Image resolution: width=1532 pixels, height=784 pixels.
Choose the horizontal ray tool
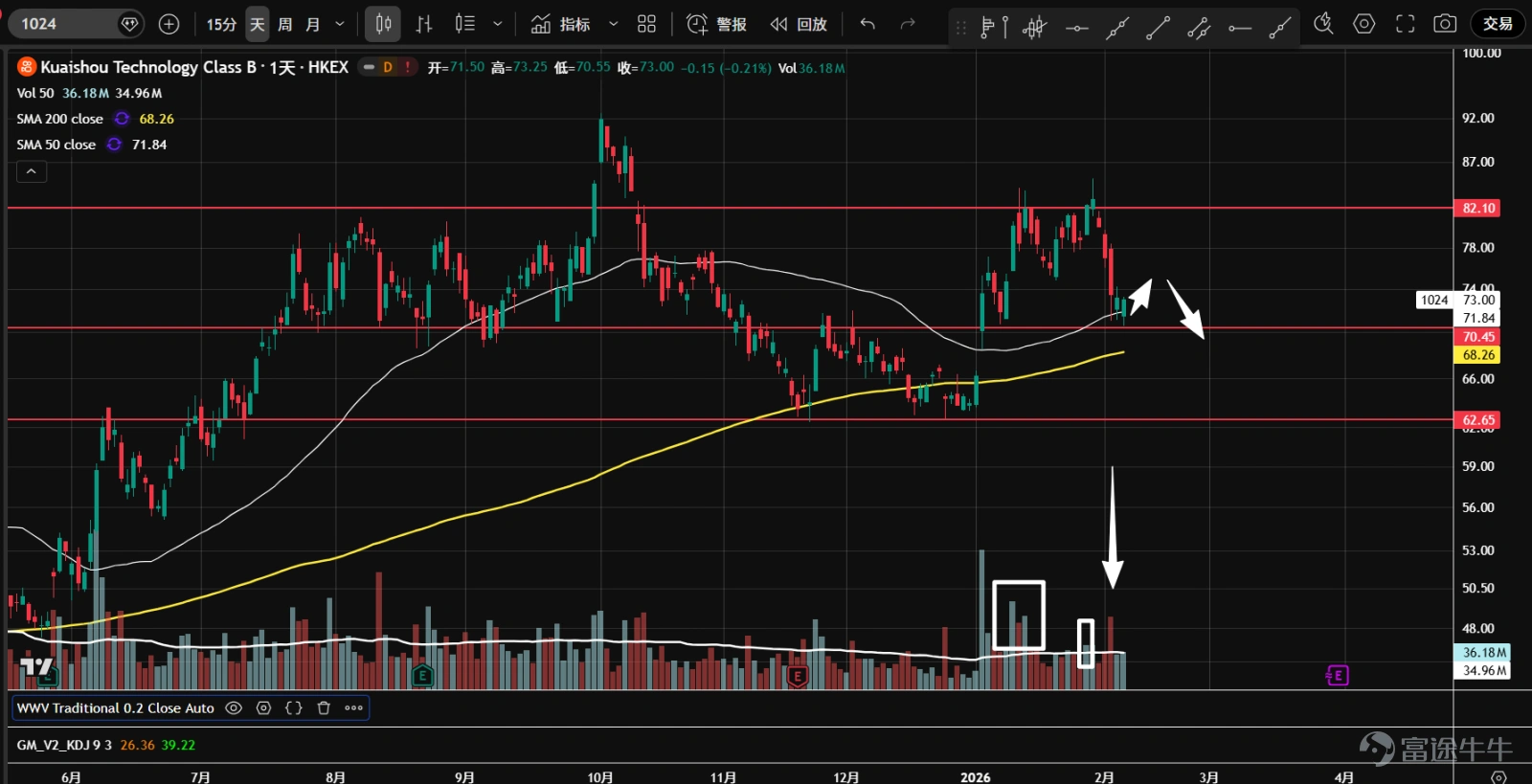pyautogui.click(x=1240, y=27)
